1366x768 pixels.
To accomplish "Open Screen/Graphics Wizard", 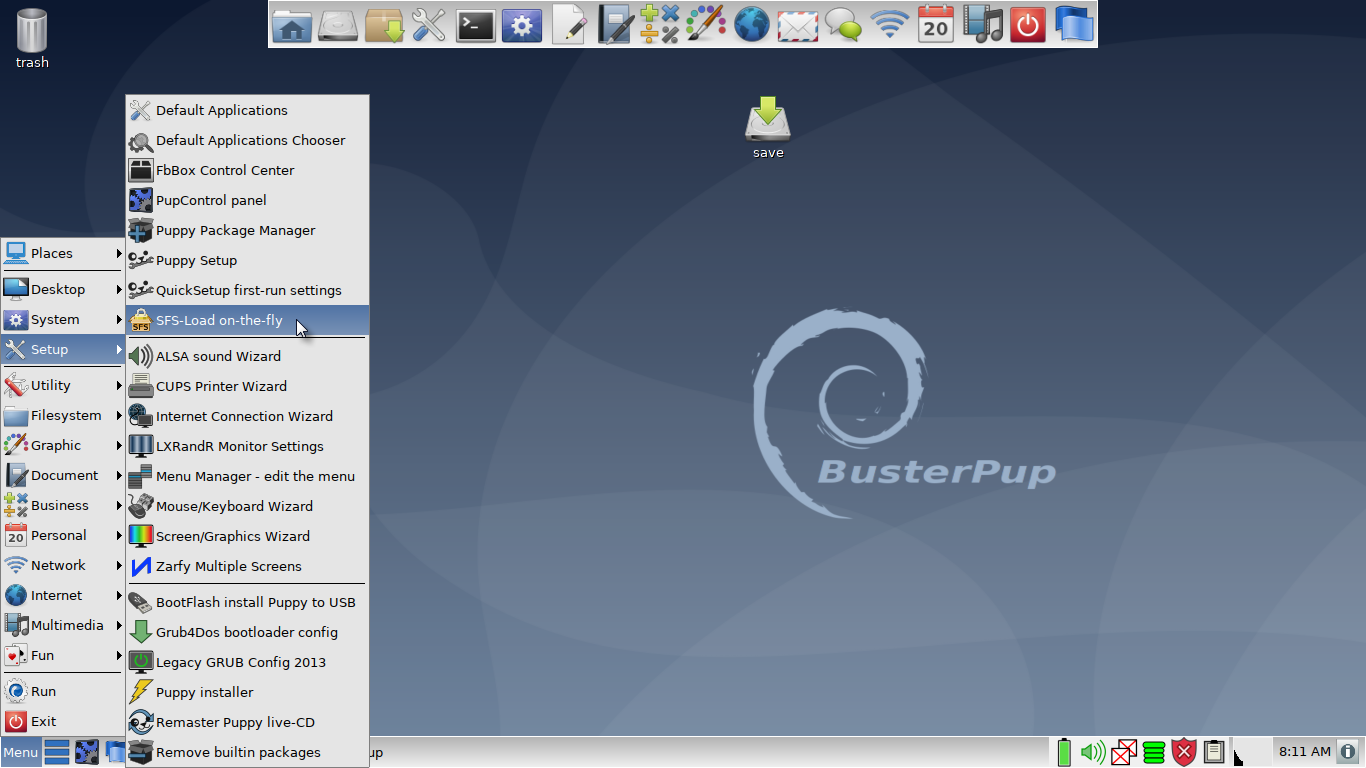I will (x=247, y=536).
